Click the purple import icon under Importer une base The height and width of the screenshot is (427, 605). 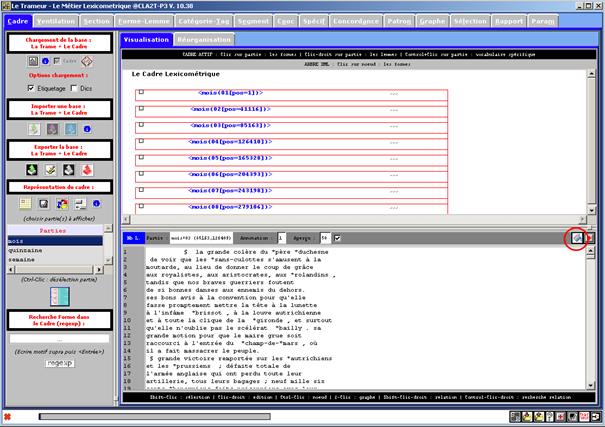[x=52, y=129]
